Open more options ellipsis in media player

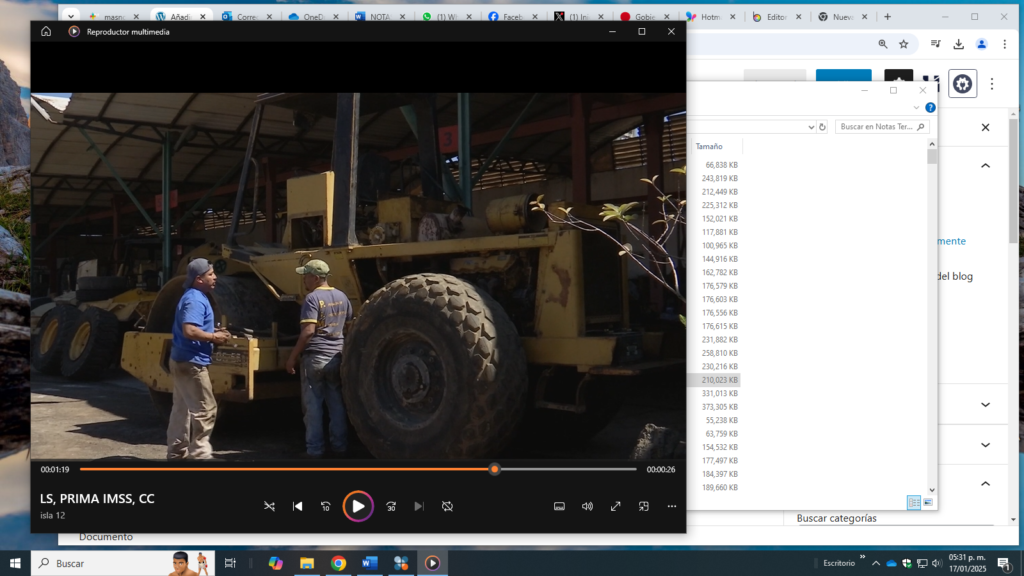coord(672,506)
